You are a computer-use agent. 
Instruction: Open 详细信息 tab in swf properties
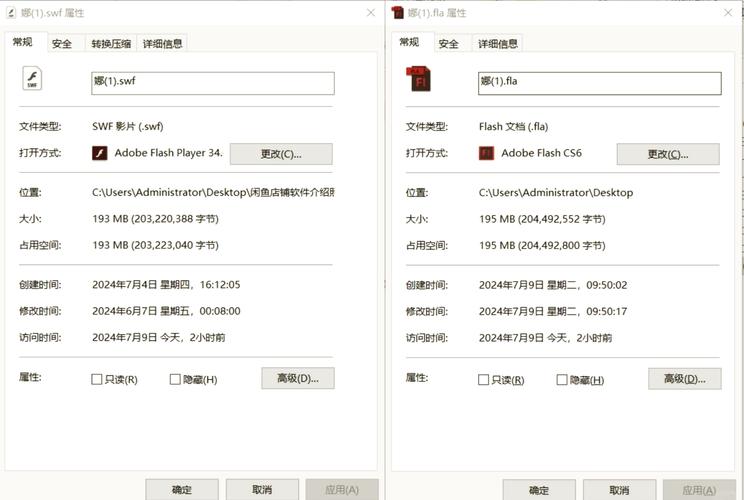click(163, 44)
